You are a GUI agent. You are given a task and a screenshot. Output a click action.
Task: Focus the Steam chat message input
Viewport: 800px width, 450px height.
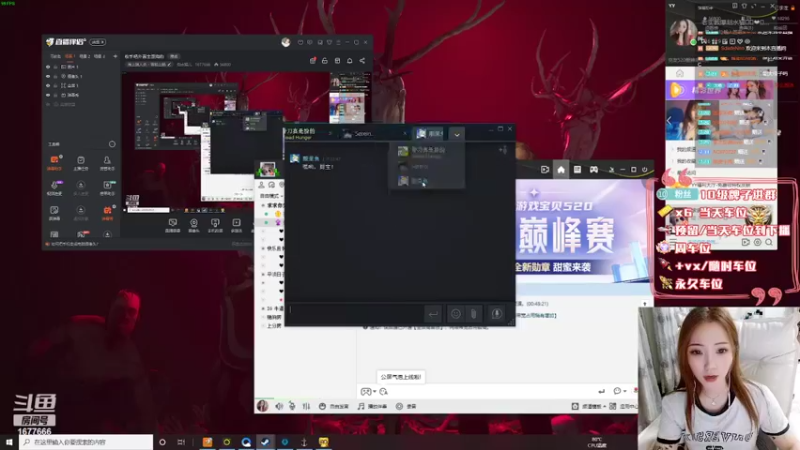355,313
